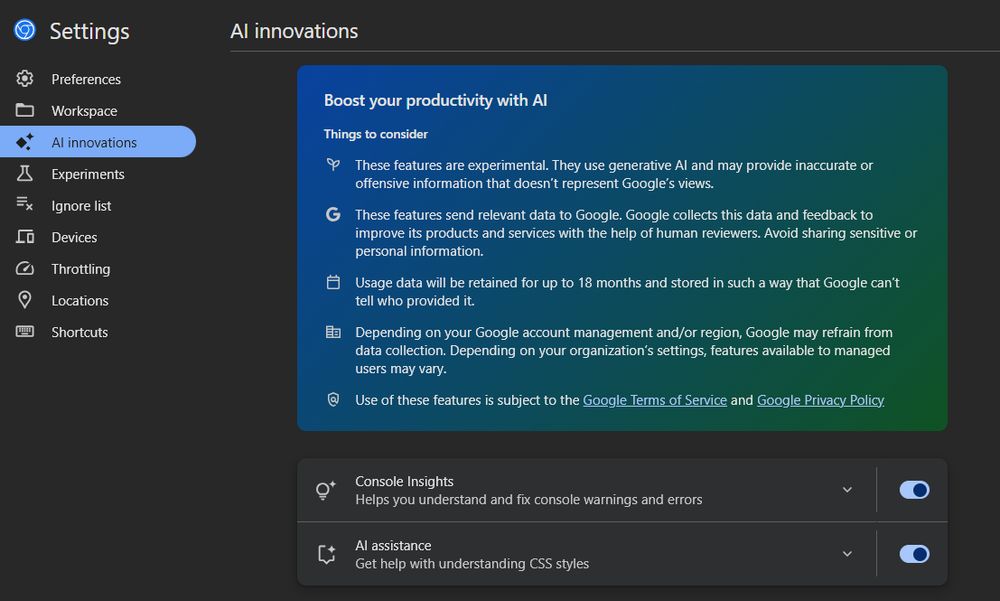This screenshot has width=1000, height=601.
Task: Click the sprout icon beside experimental notice
Action: pyautogui.click(x=333, y=165)
